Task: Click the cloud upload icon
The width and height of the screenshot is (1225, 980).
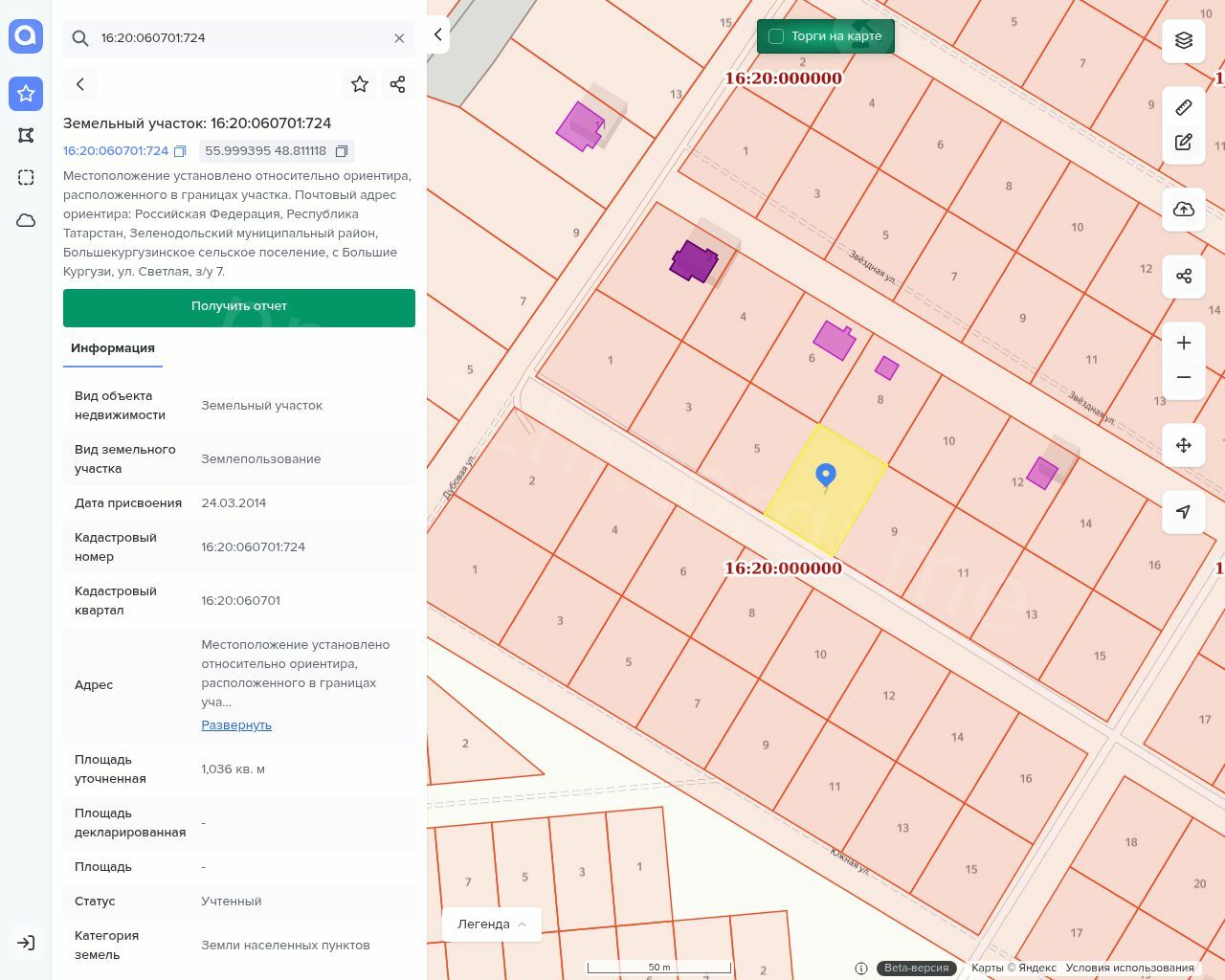Action: coord(1184,210)
